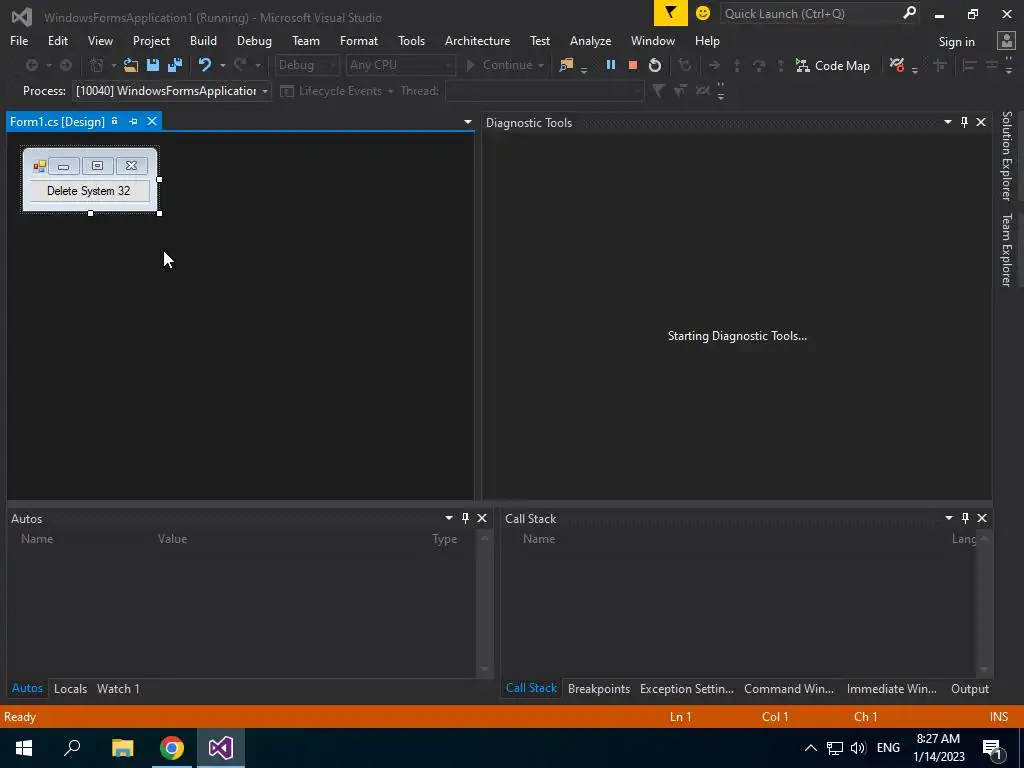Click the Call Stack panel vertical scrollbar

tap(984, 604)
